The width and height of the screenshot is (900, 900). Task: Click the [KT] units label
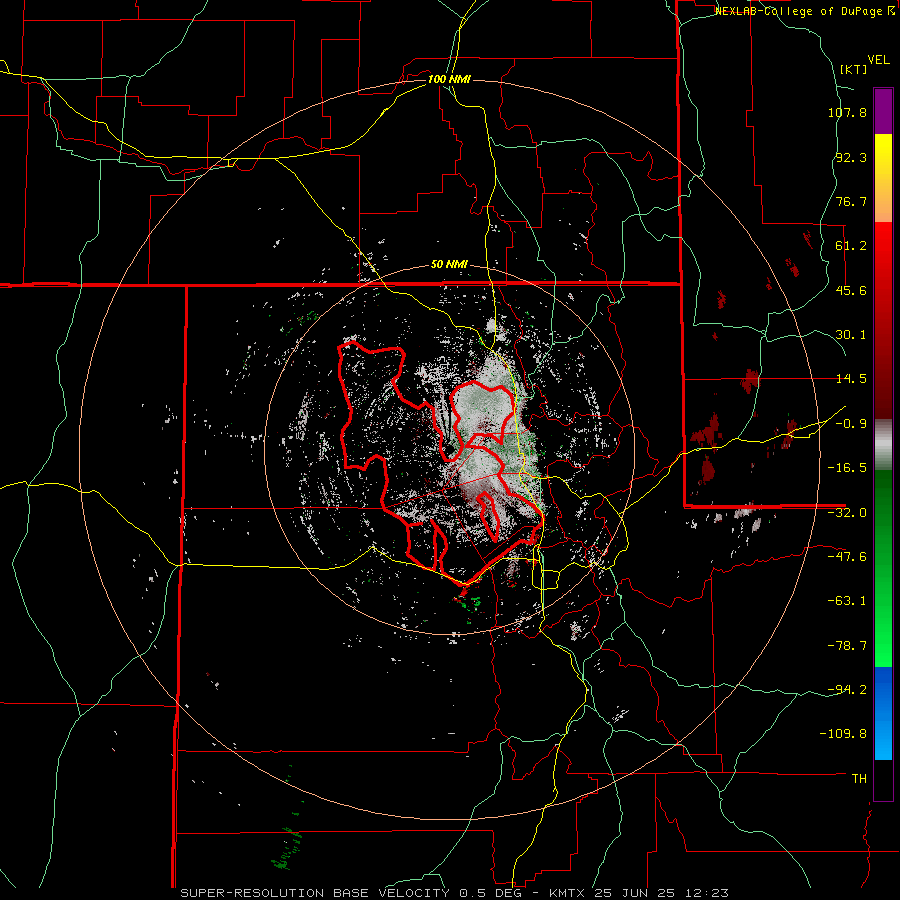click(853, 69)
